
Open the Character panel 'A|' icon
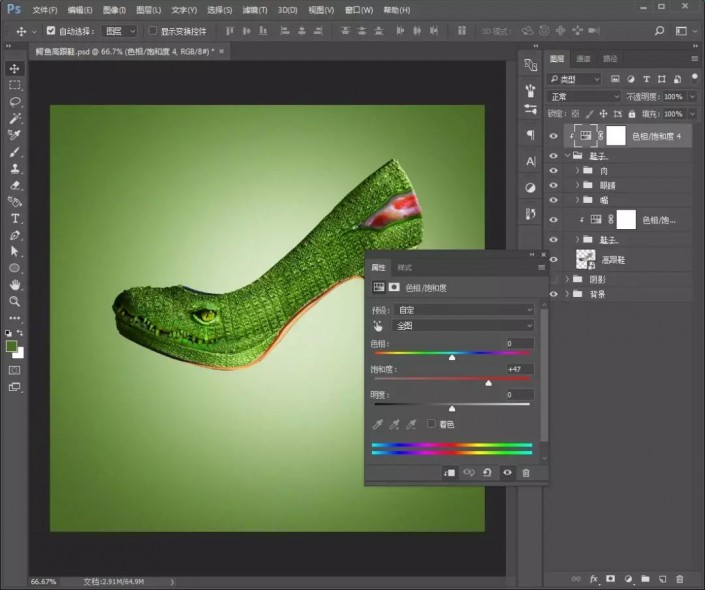tap(531, 161)
